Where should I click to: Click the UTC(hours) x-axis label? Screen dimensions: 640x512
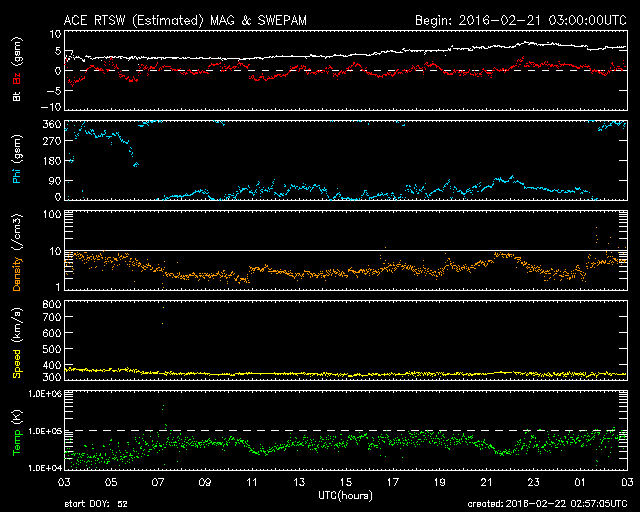pos(346,495)
